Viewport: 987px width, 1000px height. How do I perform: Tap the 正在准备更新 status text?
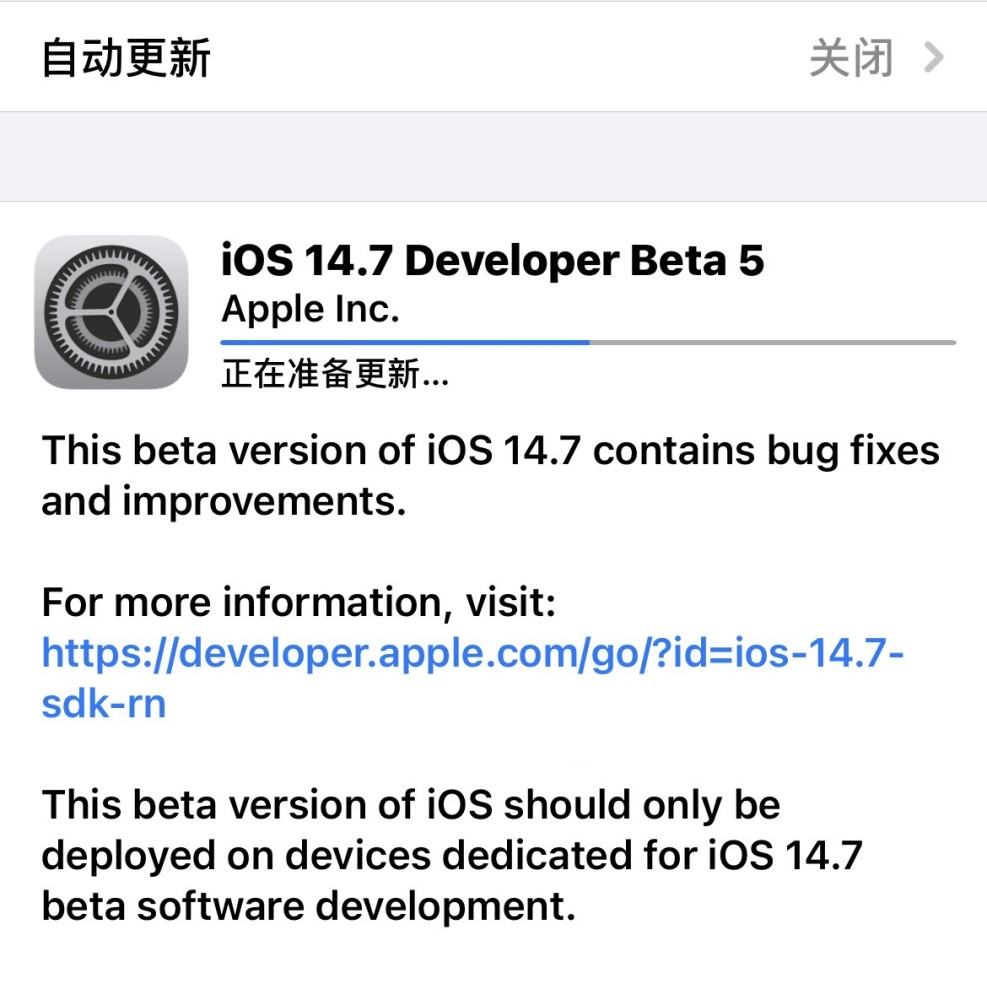pos(335,373)
